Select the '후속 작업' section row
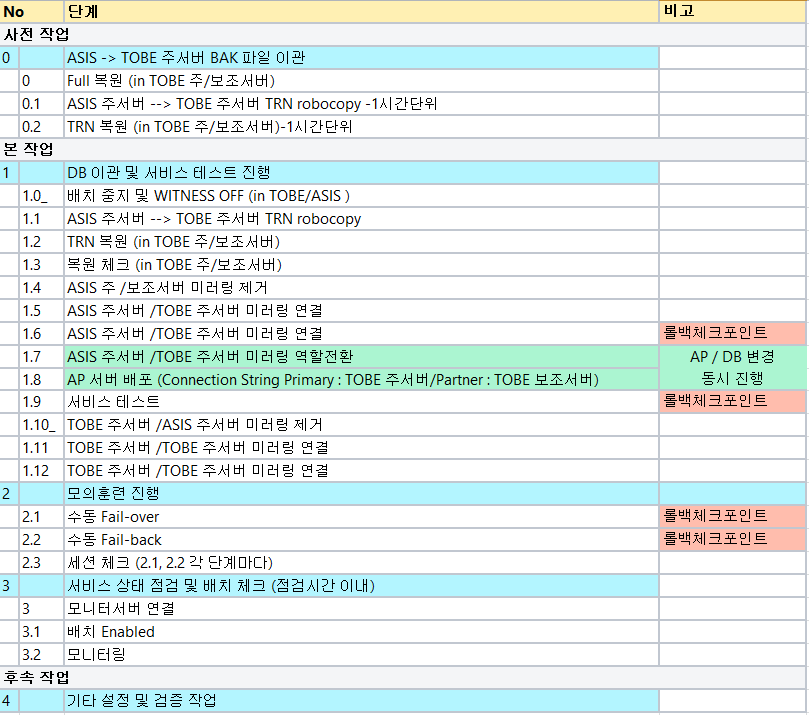 (x=402, y=677)
